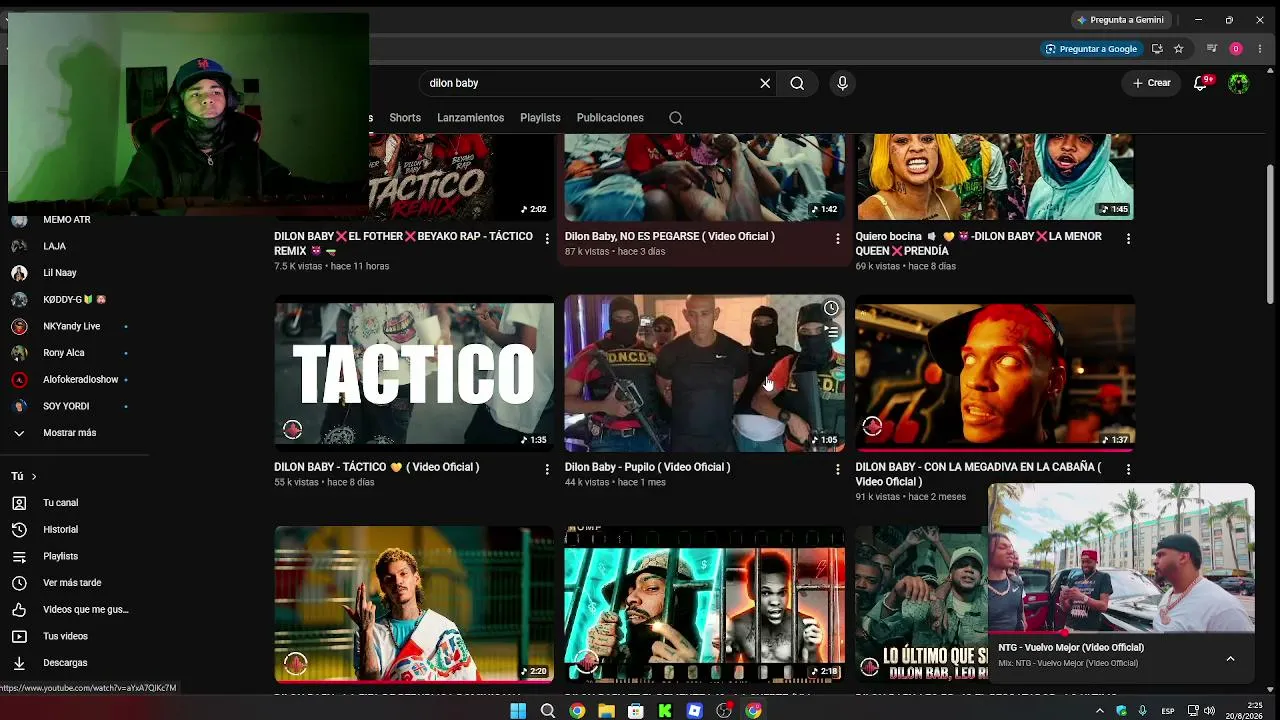Open the Chrome profile avatar

(x=1236, y=49)
